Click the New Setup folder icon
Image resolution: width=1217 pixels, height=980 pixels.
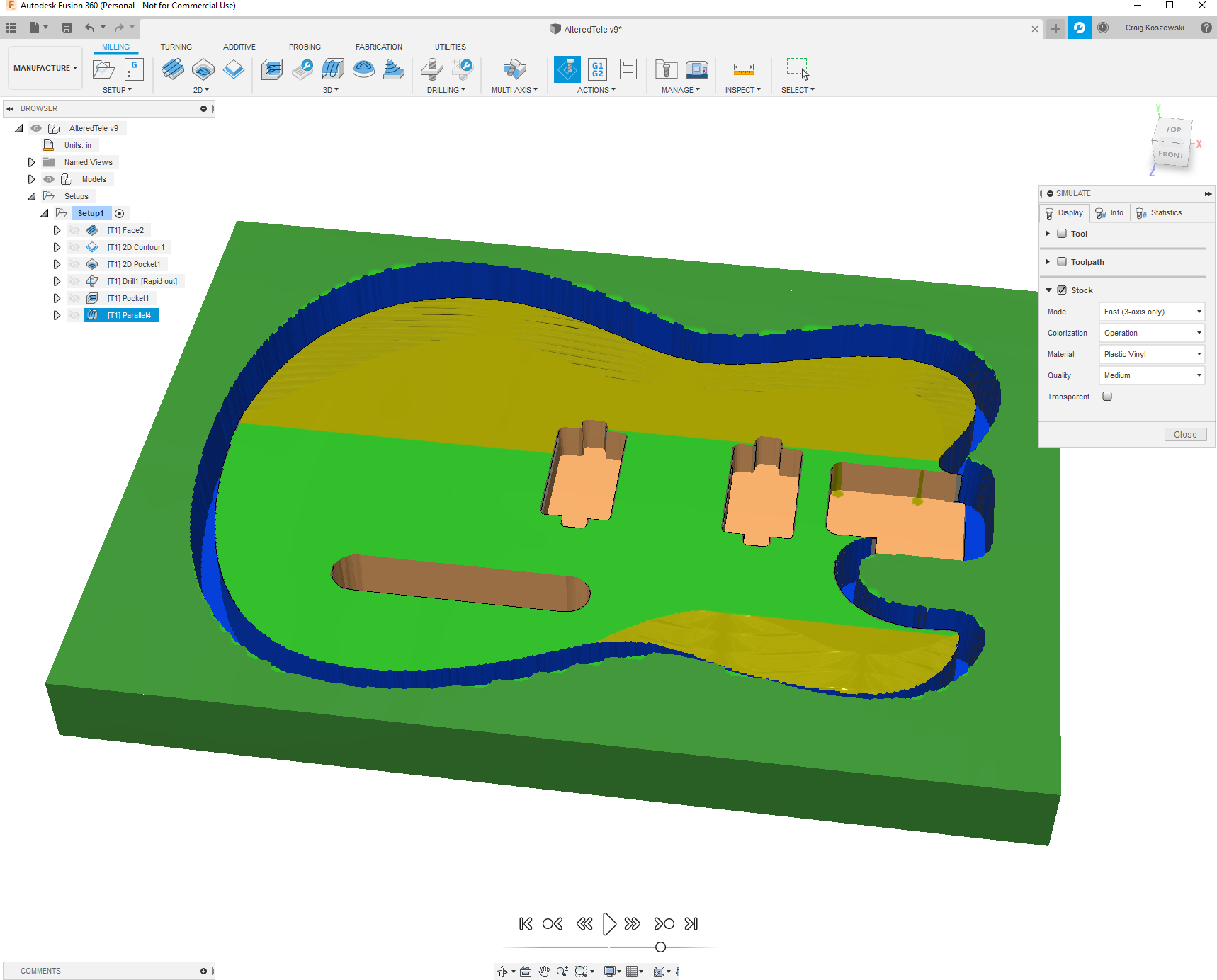(x=103, y=69)
